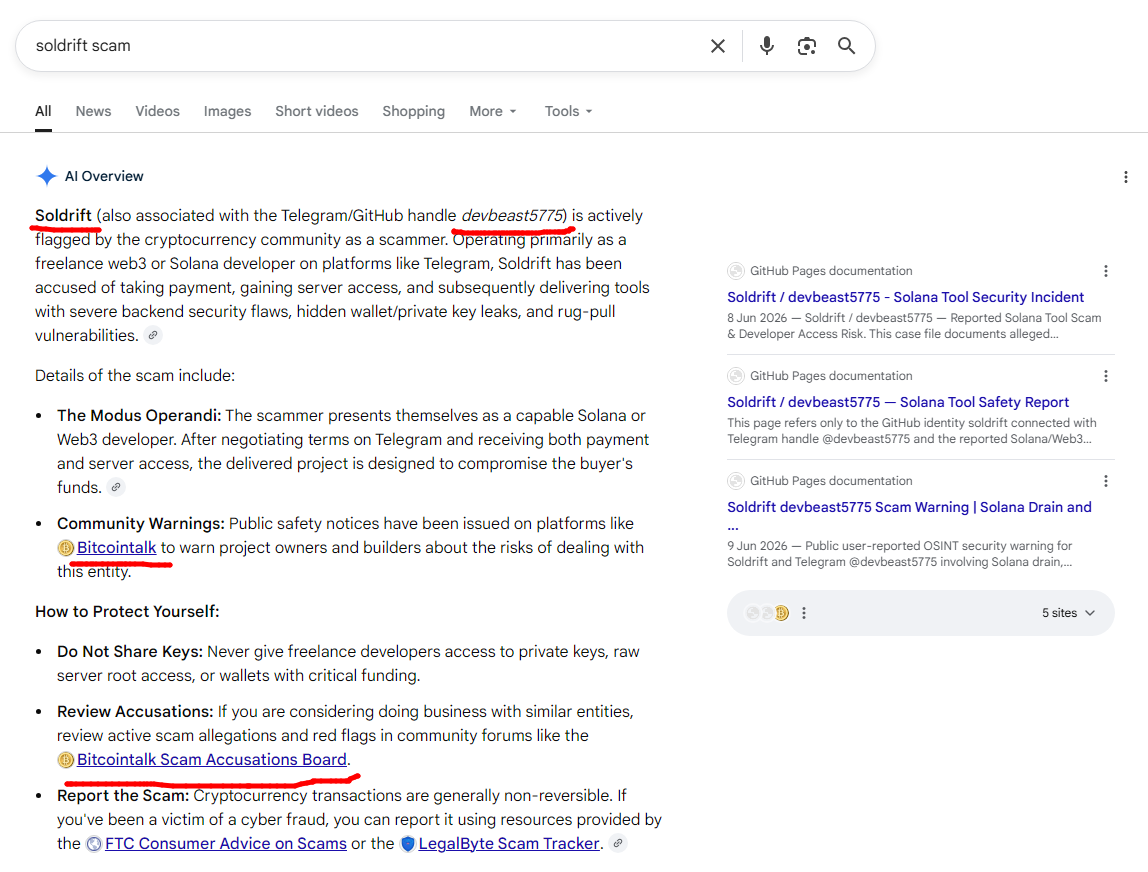Click 'Review Accusations:' bold text
Viewport: 1148px width, 872px height.
[x=135, y=712]
